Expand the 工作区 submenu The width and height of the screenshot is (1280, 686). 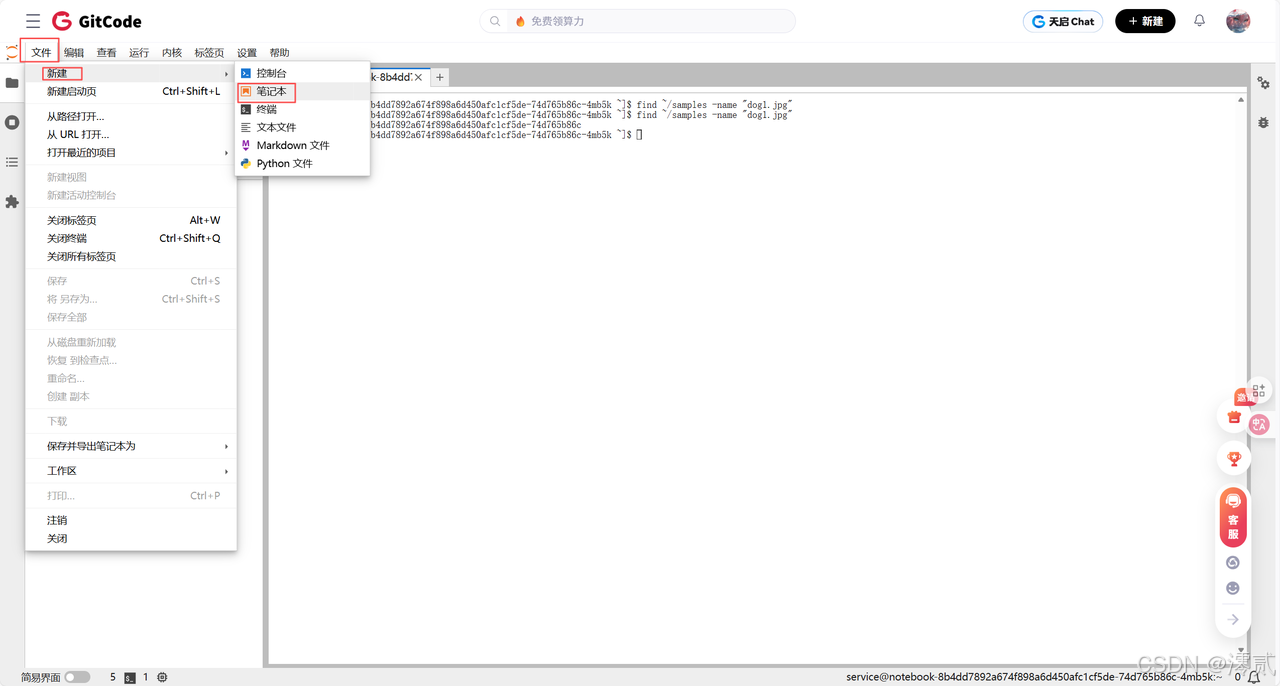point(131,471)
